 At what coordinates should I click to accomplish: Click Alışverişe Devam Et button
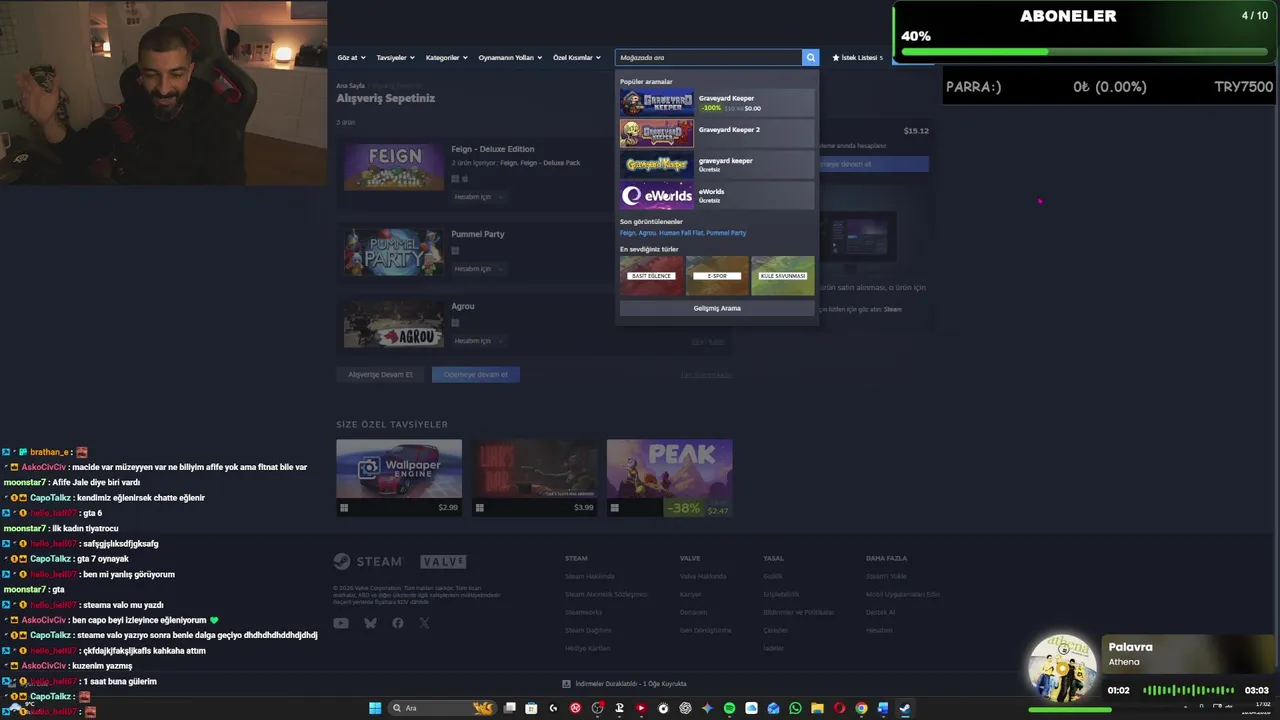coord(380,374)
